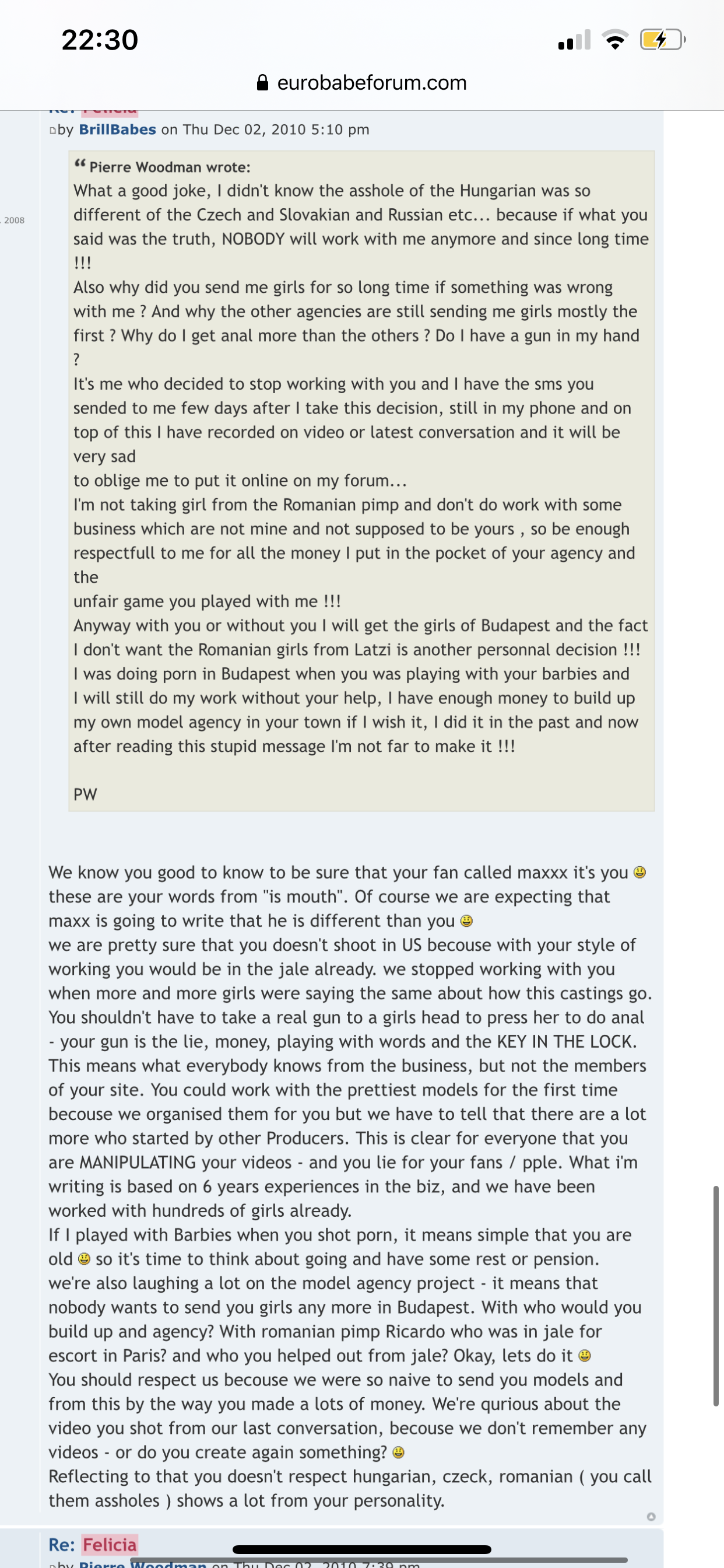Click the smiley after the word "old"

[x=85, y=1259]
